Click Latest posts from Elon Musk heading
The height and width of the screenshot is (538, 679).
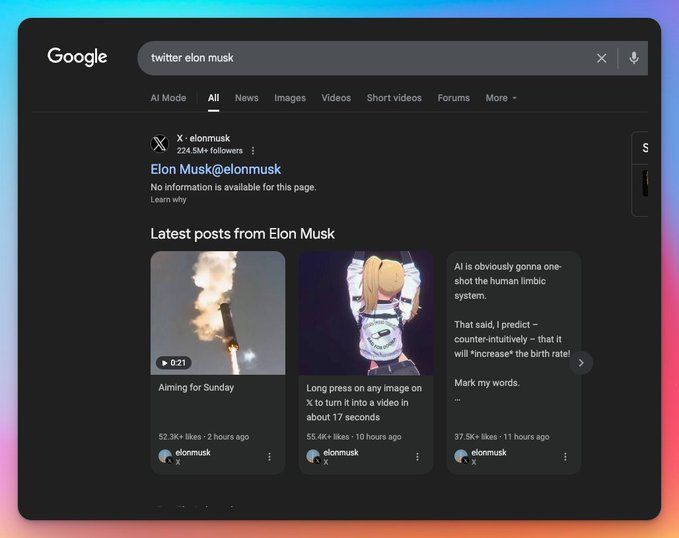pyautogui.click(x=242, y=234)
